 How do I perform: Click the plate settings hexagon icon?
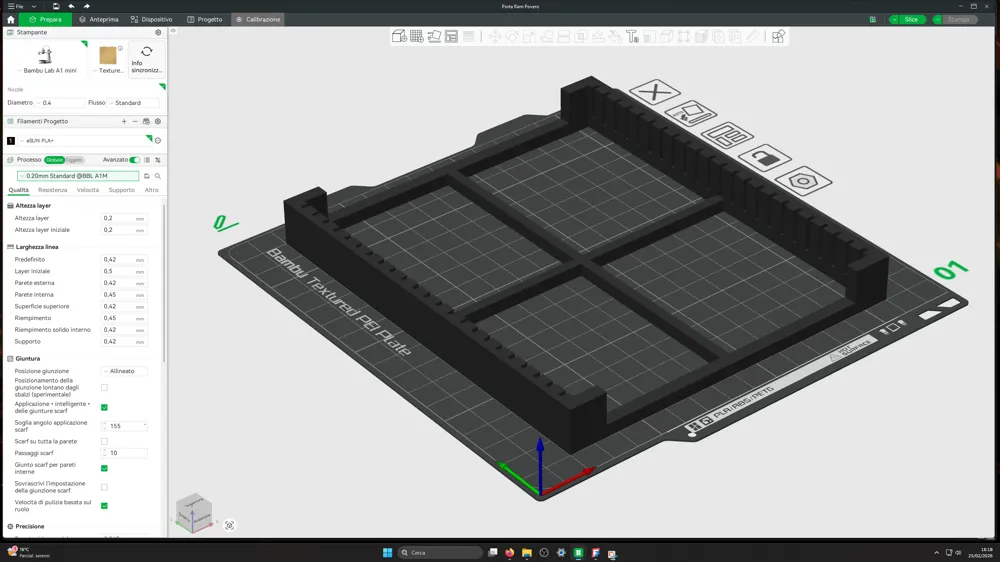tap(804, 181)
